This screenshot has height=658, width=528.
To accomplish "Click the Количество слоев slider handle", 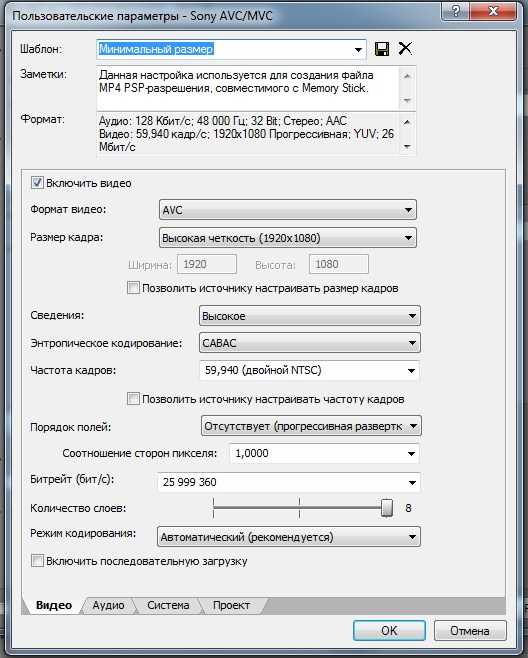I will point(387,508).
